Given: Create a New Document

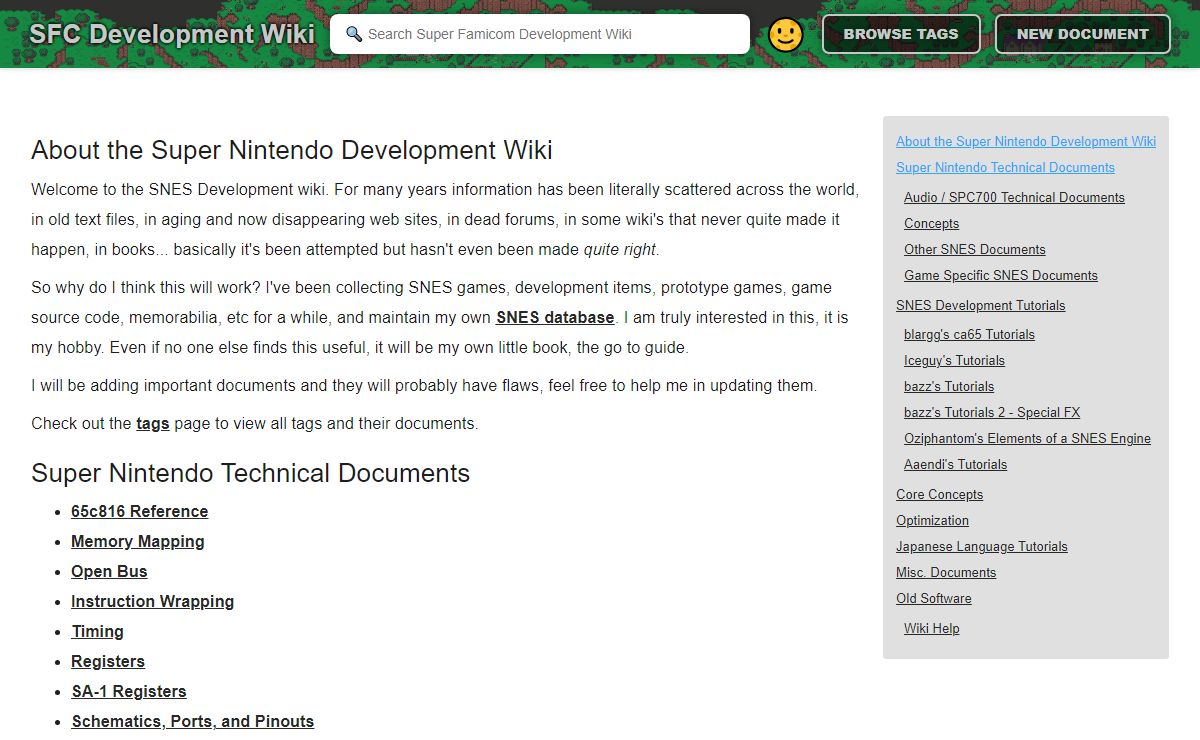Looking at the screenshot, I should 1082,34.
